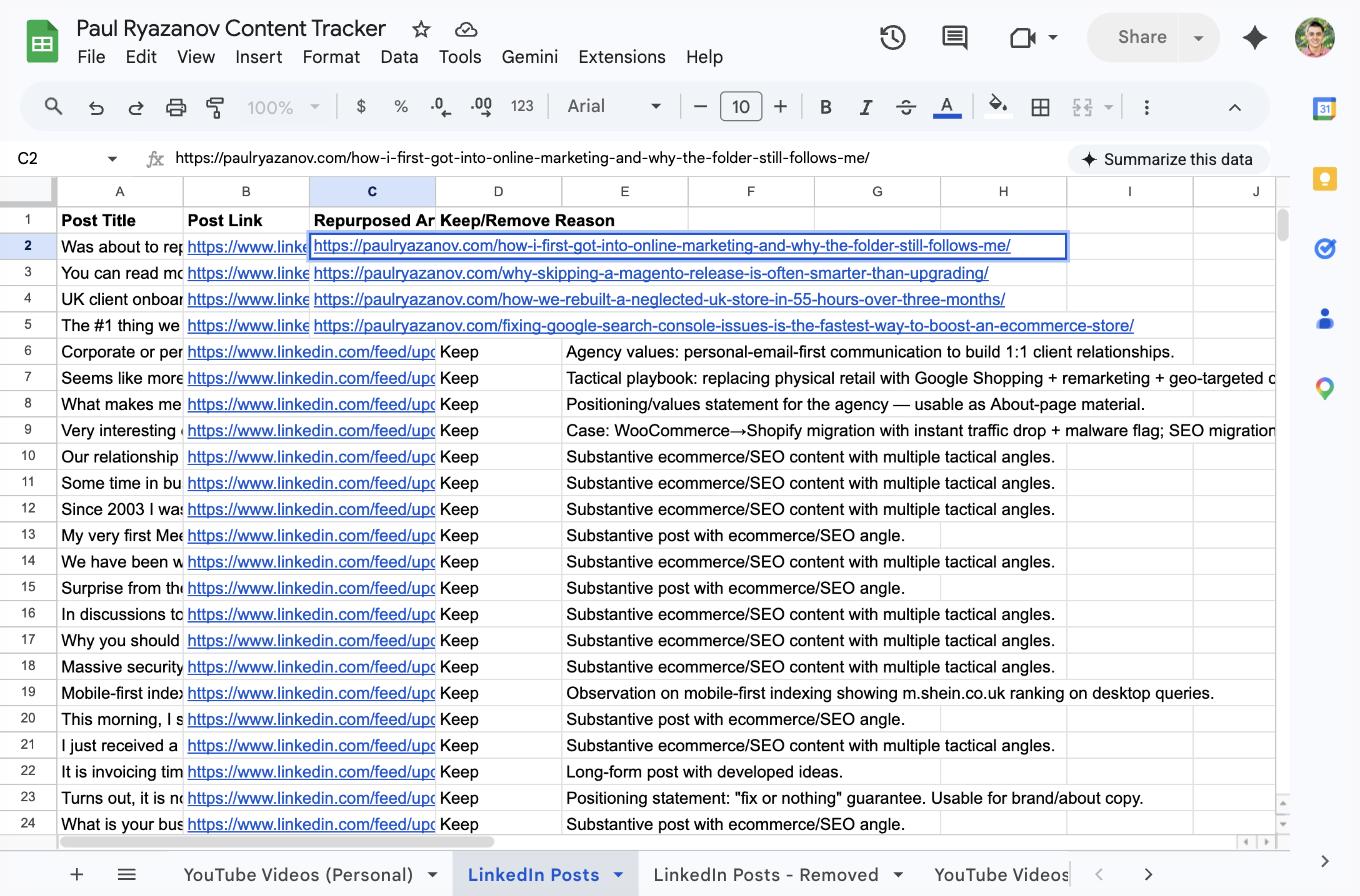Open the LinkedIn Posts sheet tab menu
1360x896 pixels.
617,874
